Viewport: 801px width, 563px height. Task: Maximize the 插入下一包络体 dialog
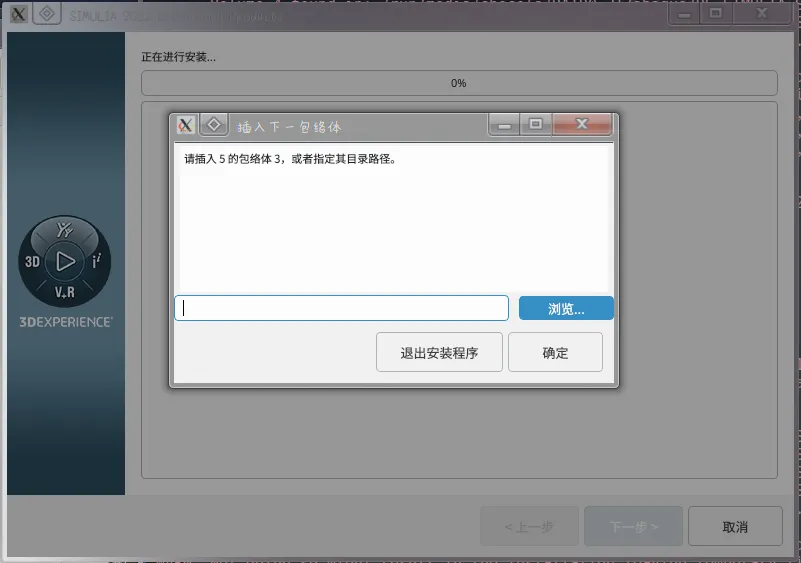pos(536,124)
